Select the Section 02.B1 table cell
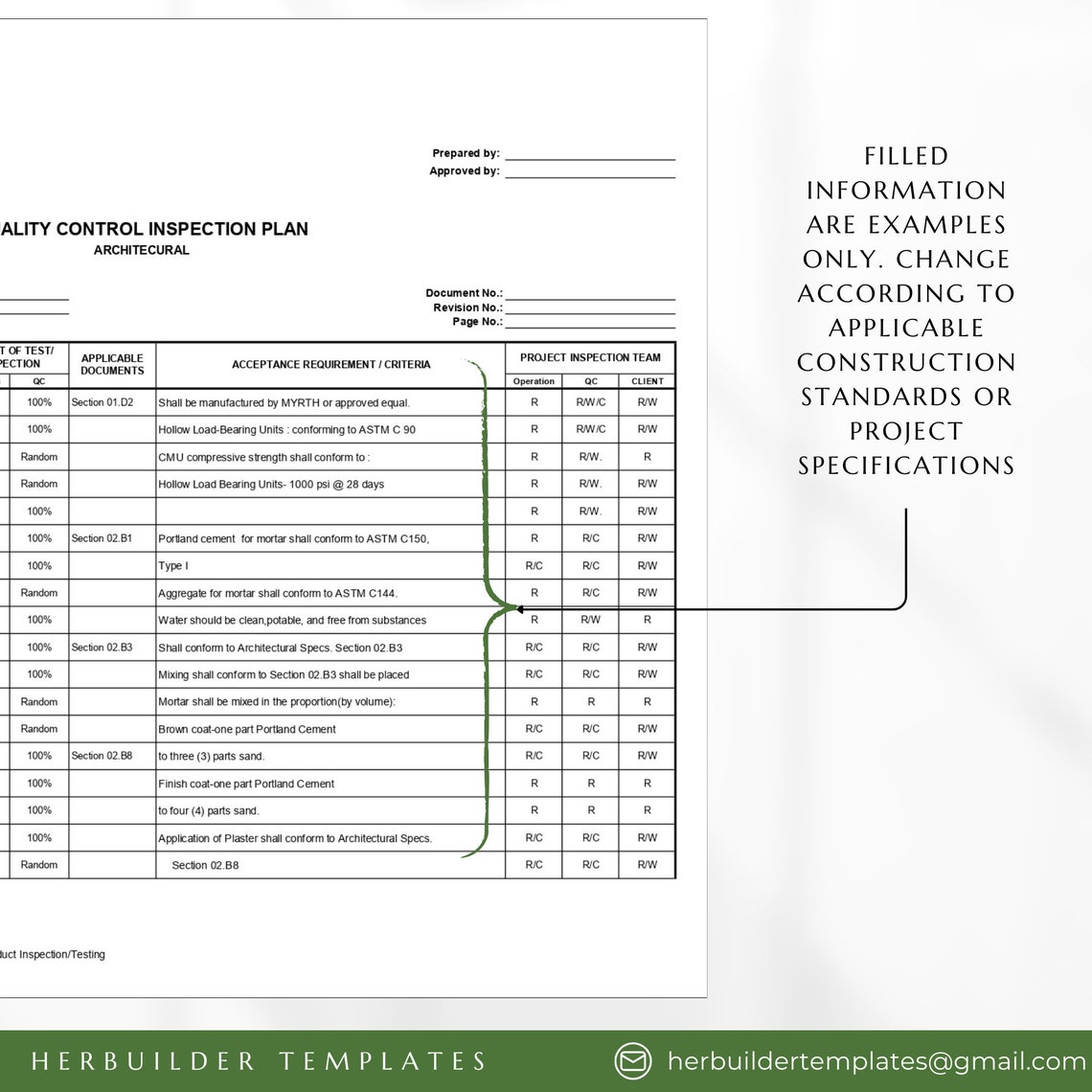Image resolution: width=1092 pixels, height=1092 pixels. pos(103,538)
